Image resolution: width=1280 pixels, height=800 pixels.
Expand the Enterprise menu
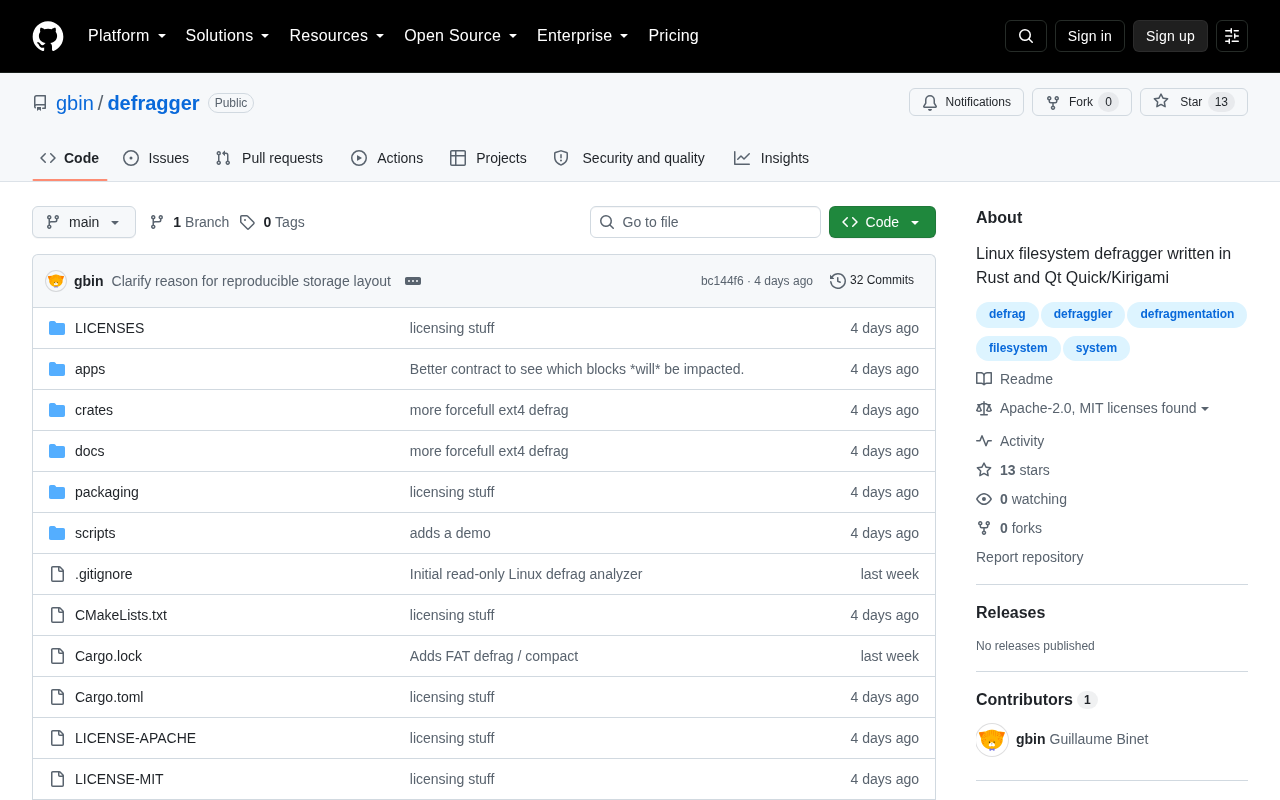[583, 36]
